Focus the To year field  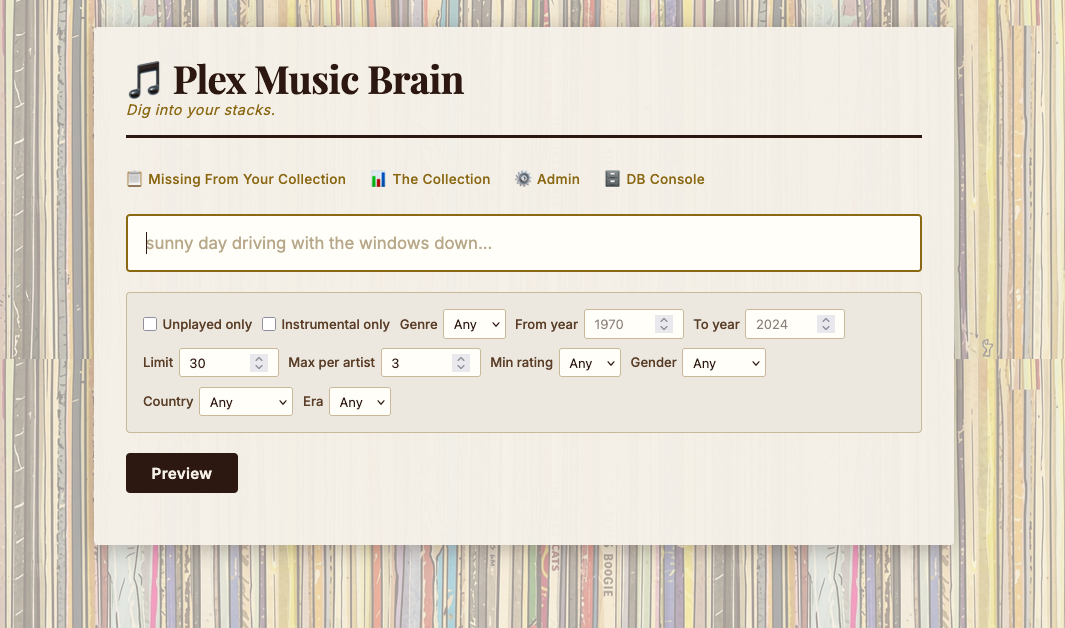pos(795,325)
